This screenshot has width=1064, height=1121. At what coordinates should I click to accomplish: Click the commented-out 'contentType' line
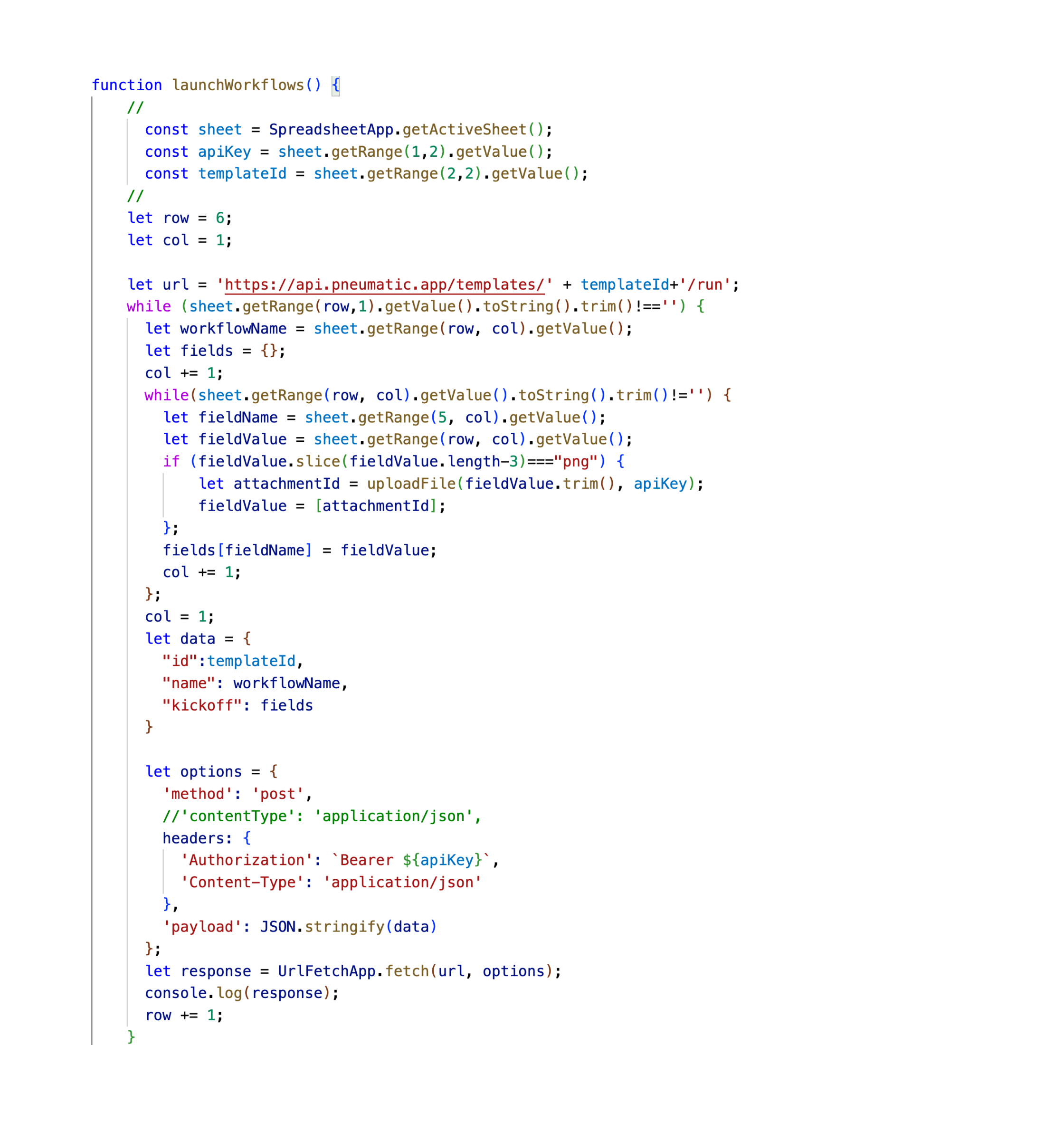coord(322,816)
